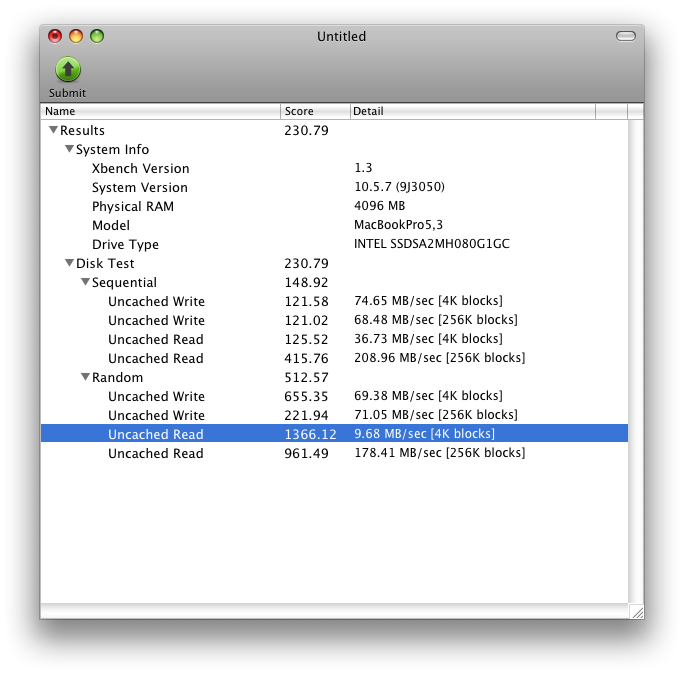This screenshot has height=674, width=684.
Task: Select Uncached Write row scoring 121.58
Action: pyautogui.click(x=334, y=301)
